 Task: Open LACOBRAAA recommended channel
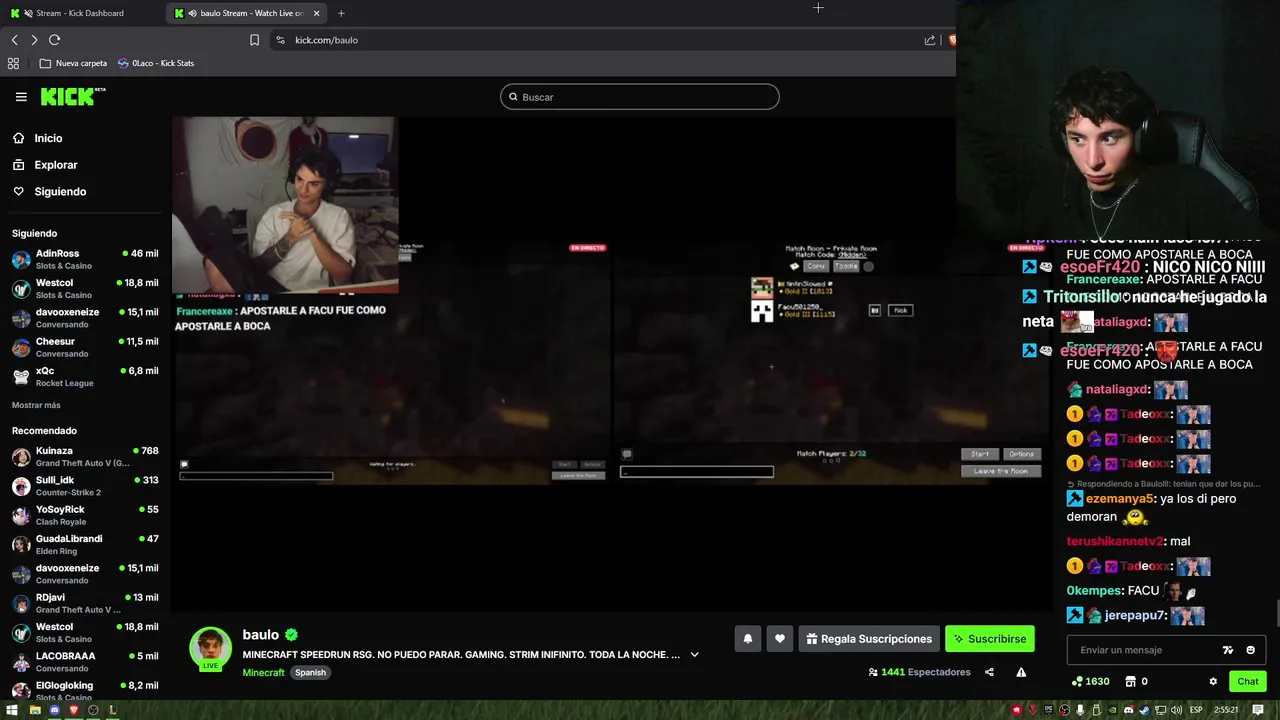point(85,662)
